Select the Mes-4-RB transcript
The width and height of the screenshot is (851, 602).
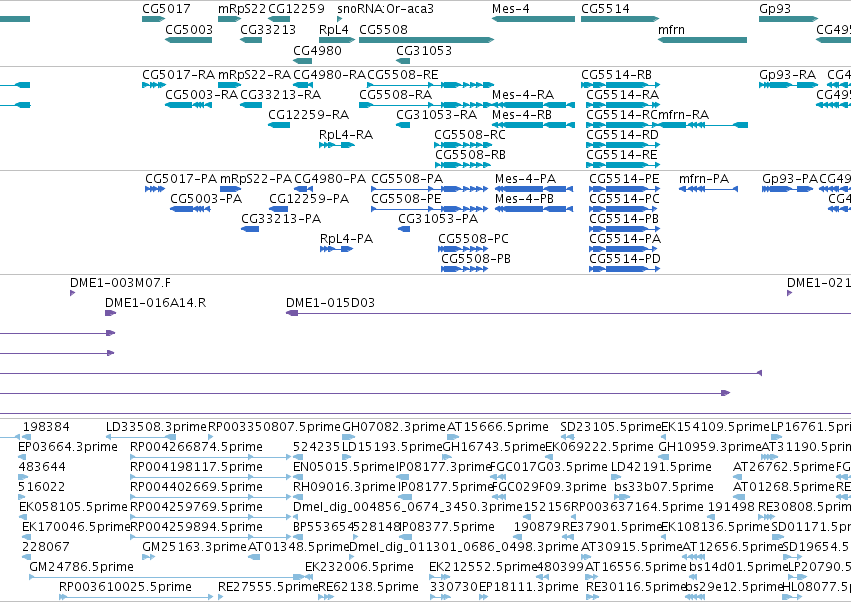coord(534,125)
